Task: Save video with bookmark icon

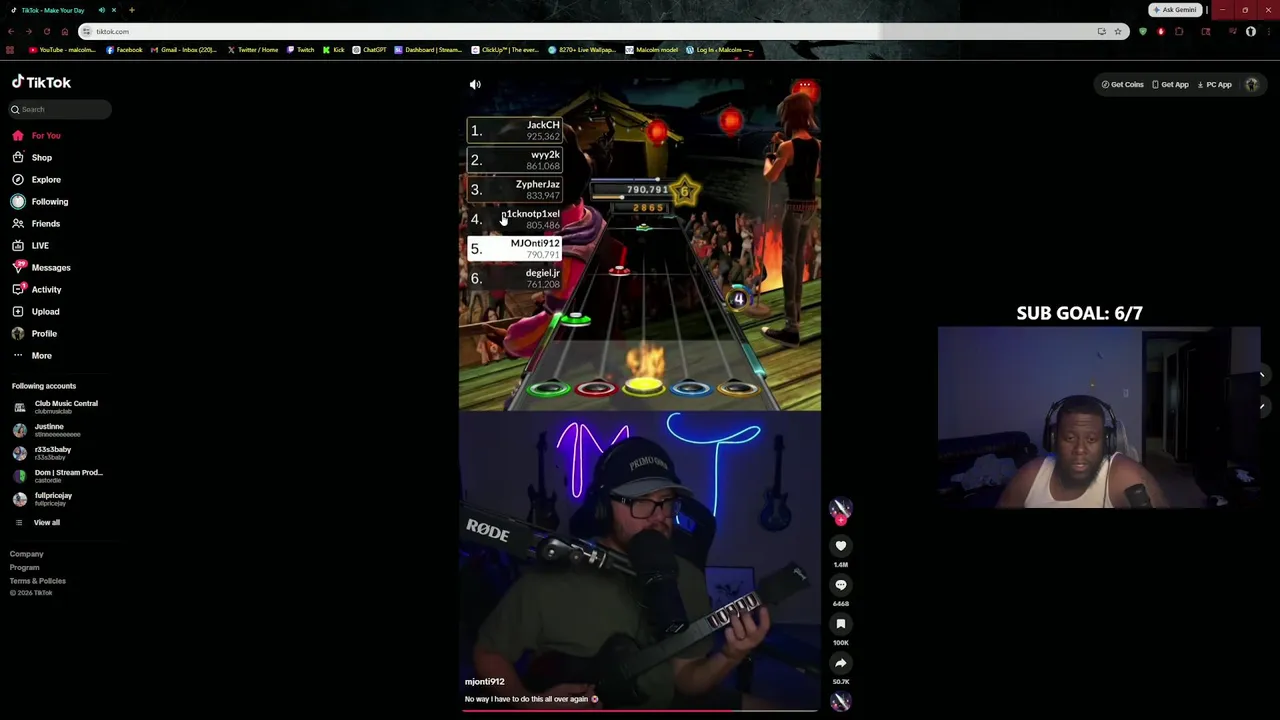Action: (x=841, y=624)
